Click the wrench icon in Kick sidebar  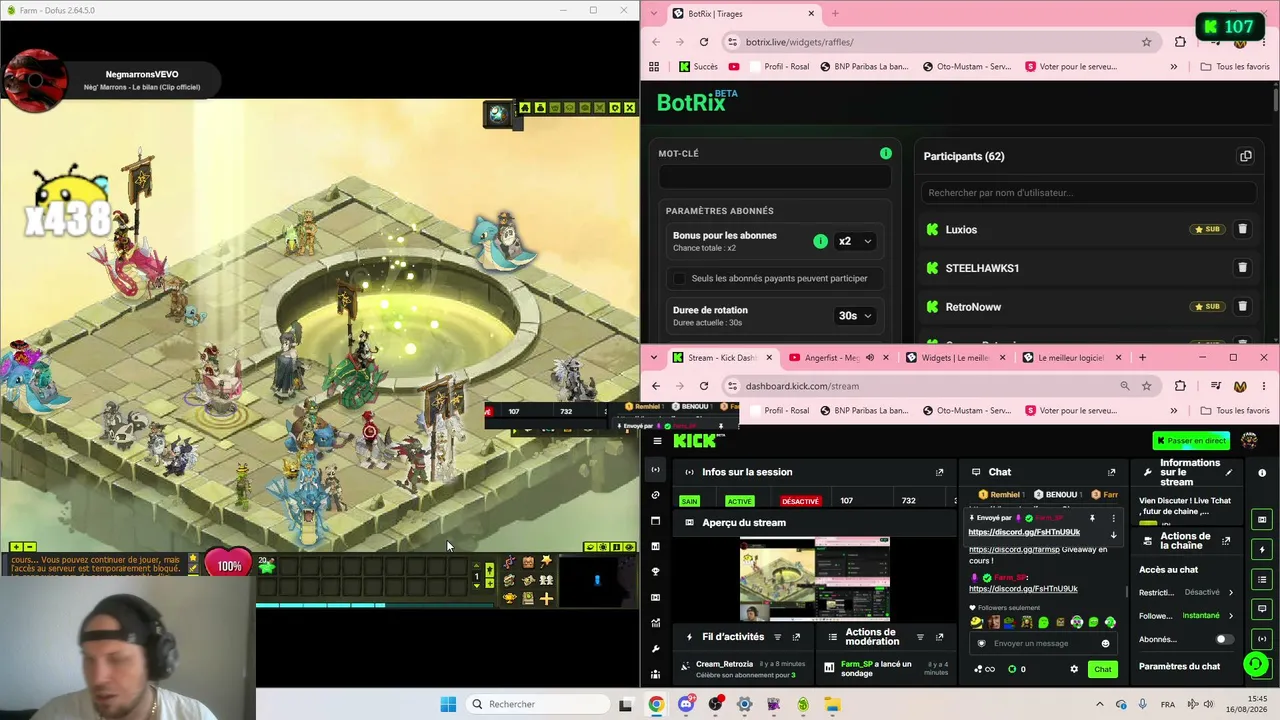click(655, 649)
